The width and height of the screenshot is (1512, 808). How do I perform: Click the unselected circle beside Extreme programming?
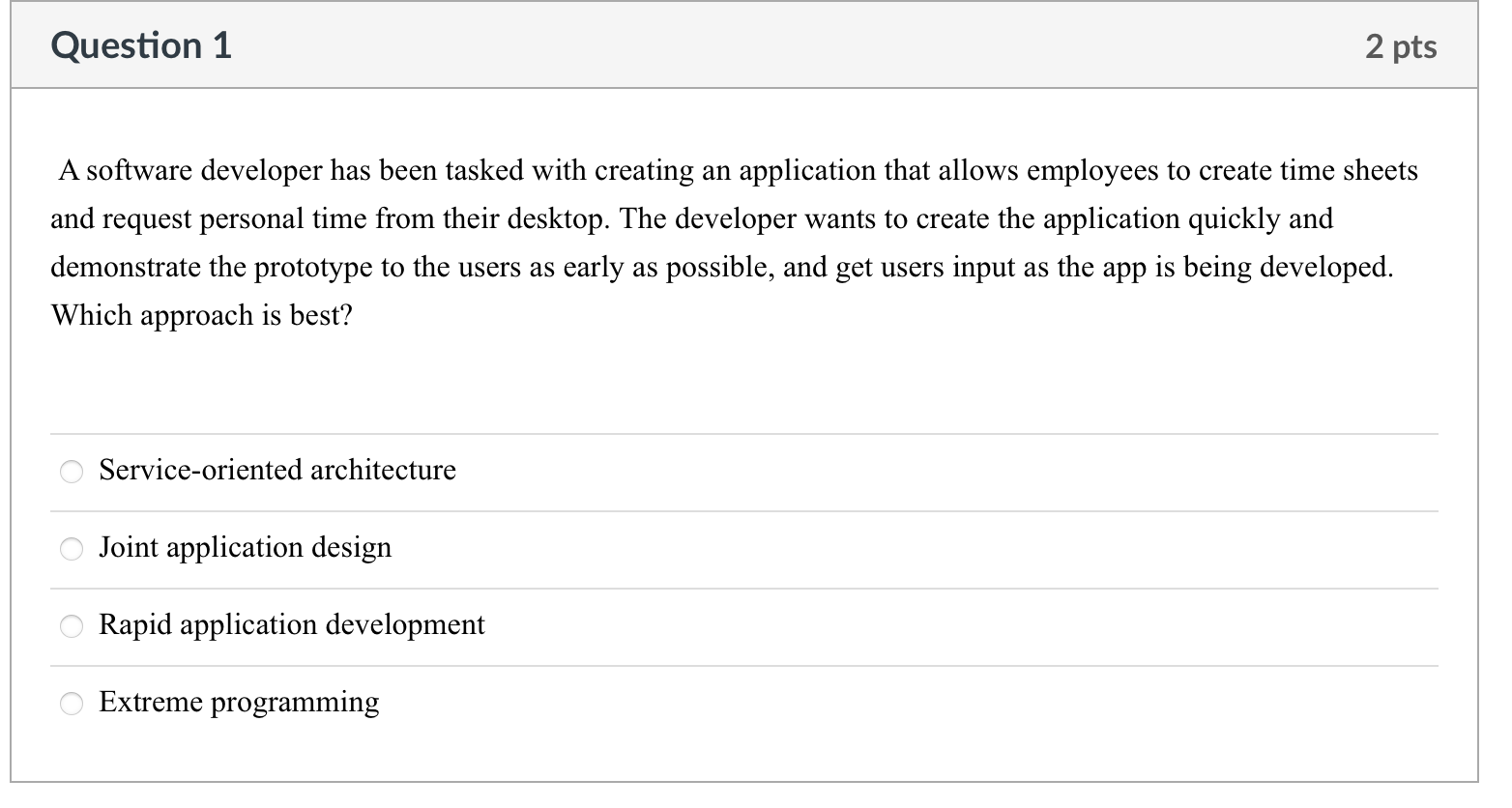[71, 704]
